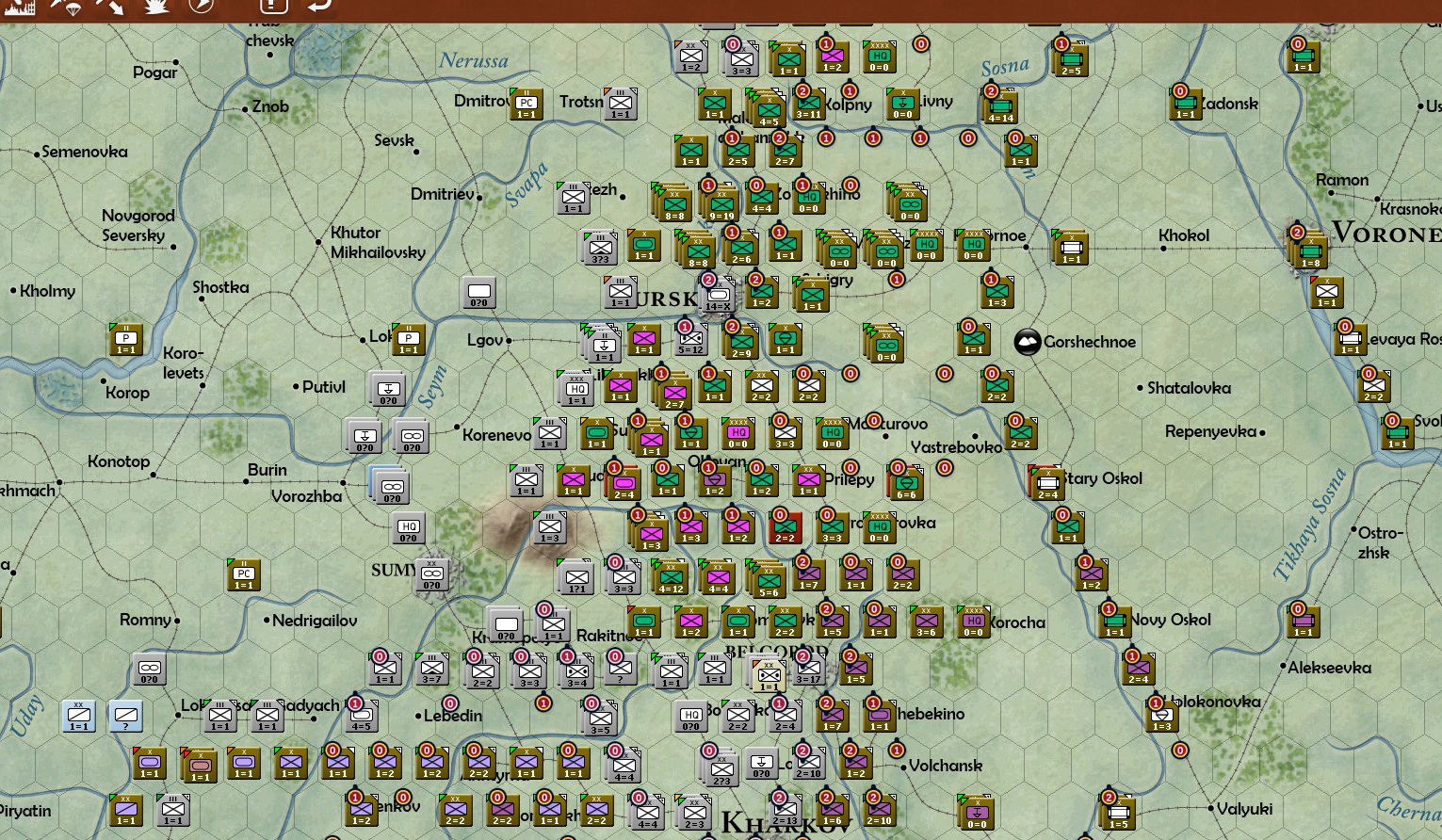
Task: Click the German HQ counter north of Sumy
Action: 409,527
